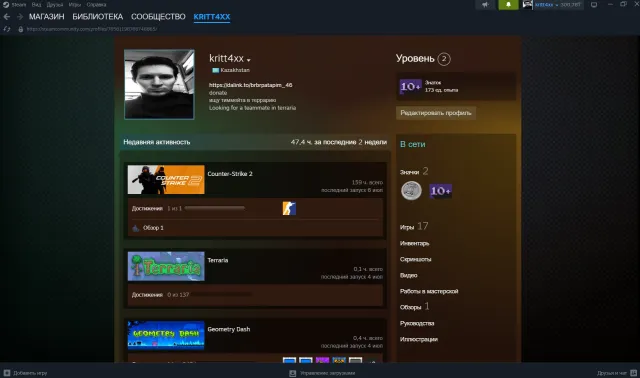Open the Иллюстрации link
Image resolution: width=640 pixels, height=378 pixels.
point(419,339)
